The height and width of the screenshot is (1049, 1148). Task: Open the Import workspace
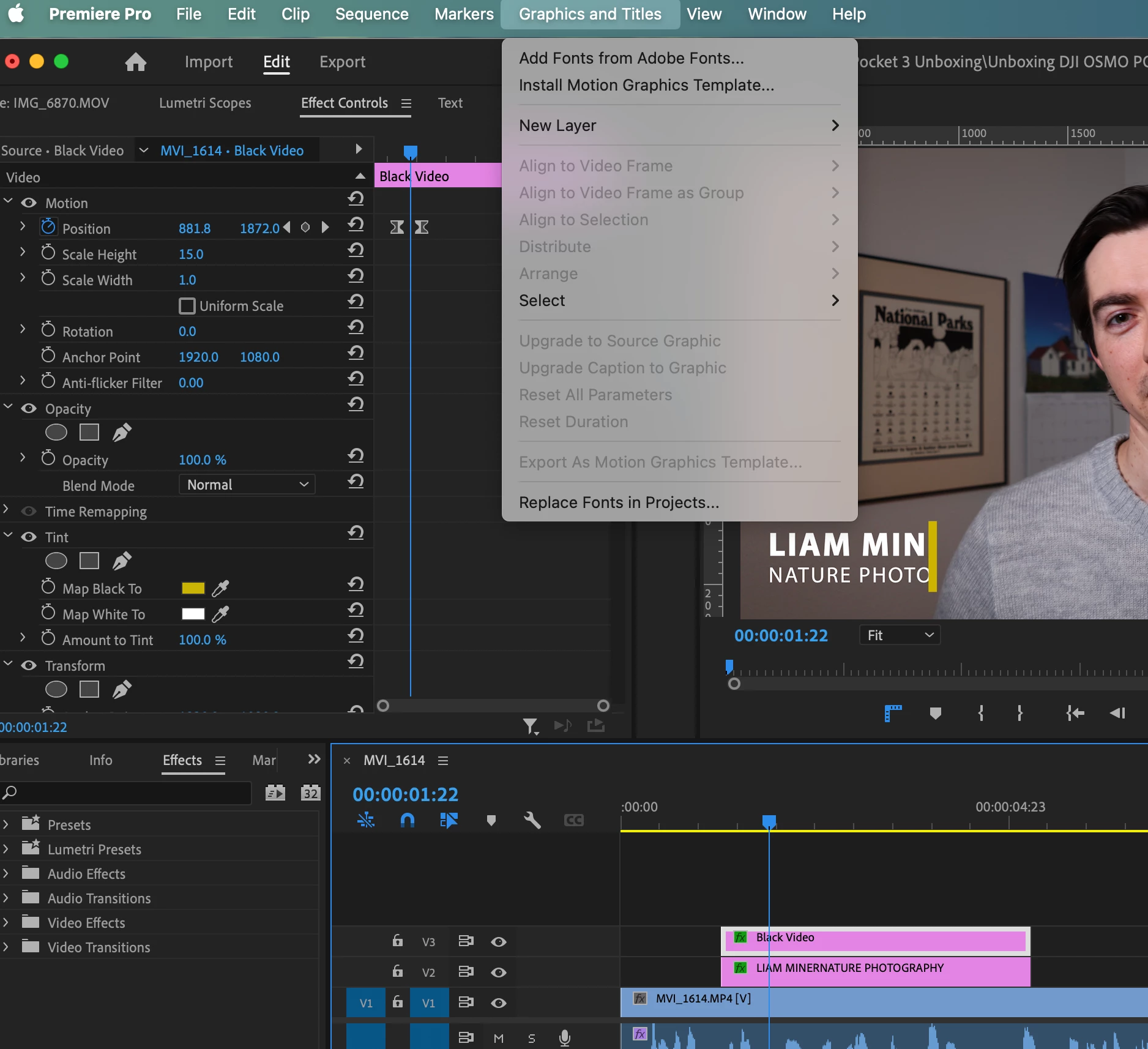209,62
